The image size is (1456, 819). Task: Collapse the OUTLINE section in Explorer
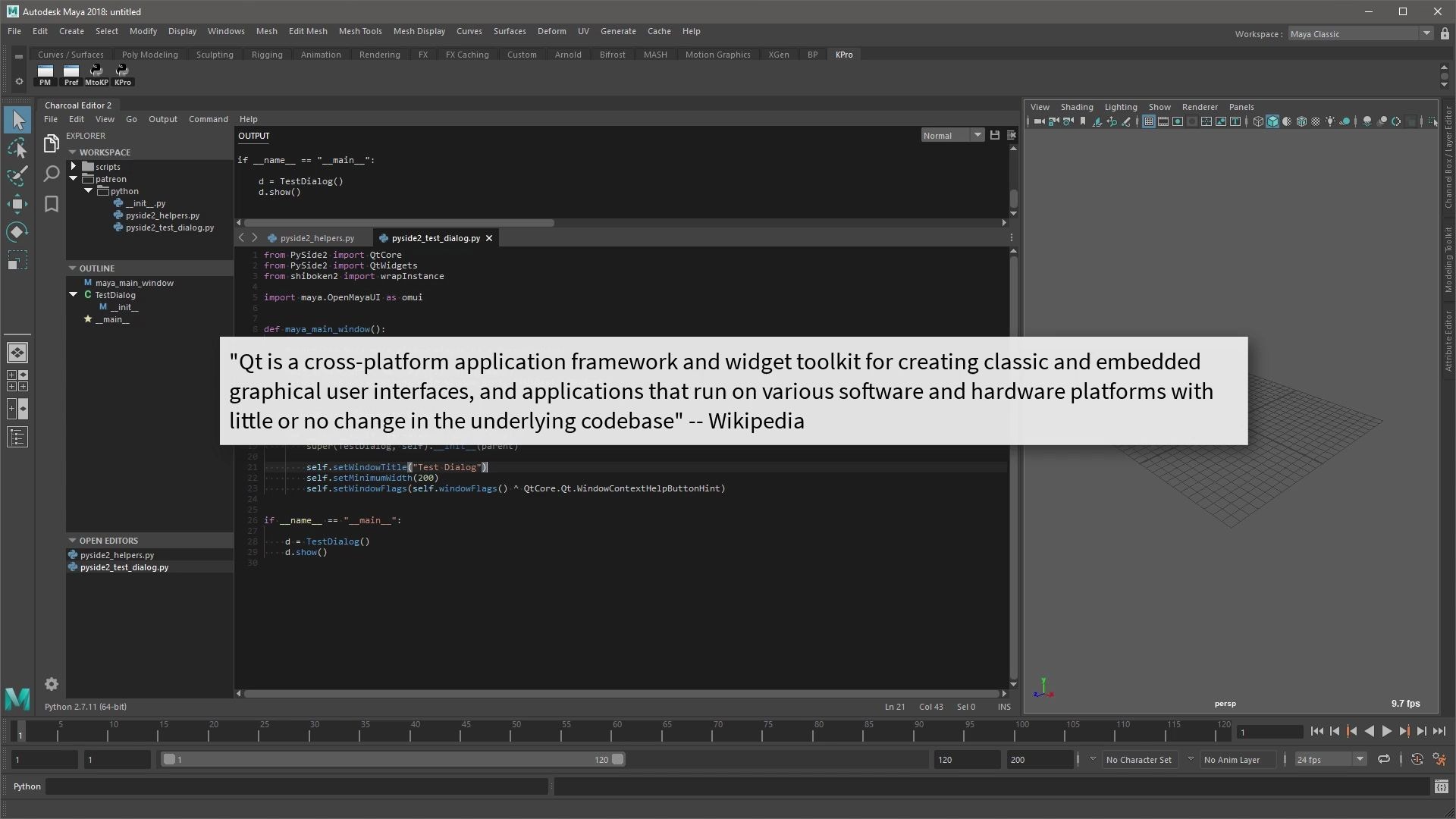pyautogui.click(x=72, y=268)
